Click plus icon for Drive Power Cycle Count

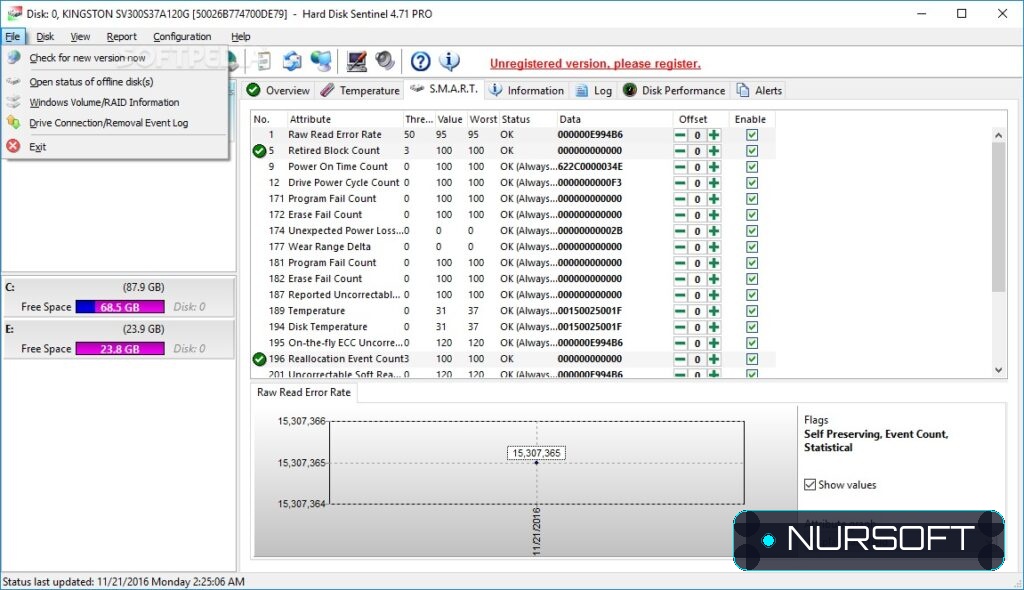point(714,183)
